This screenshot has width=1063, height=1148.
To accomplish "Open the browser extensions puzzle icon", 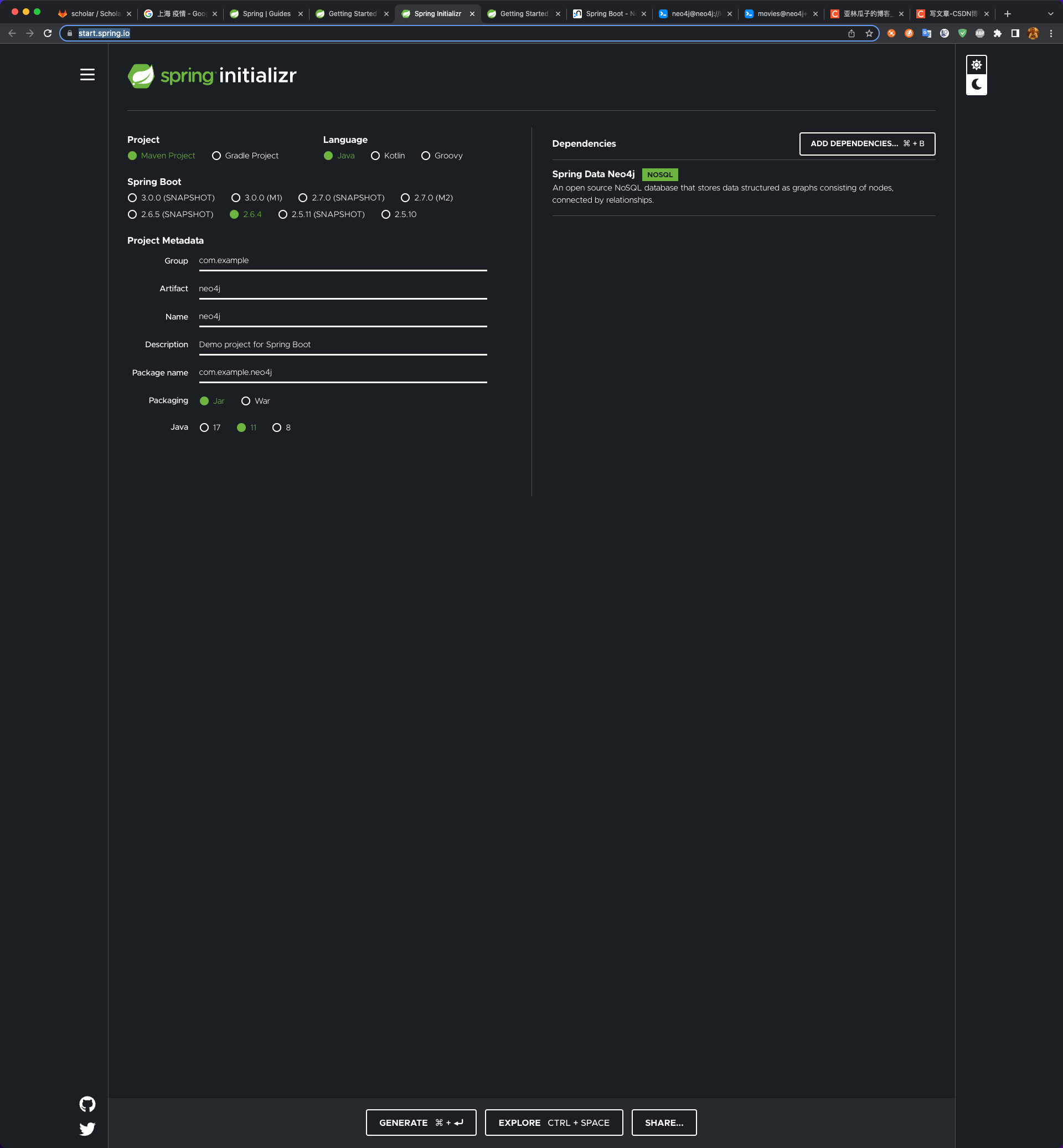I will [998, 33].
